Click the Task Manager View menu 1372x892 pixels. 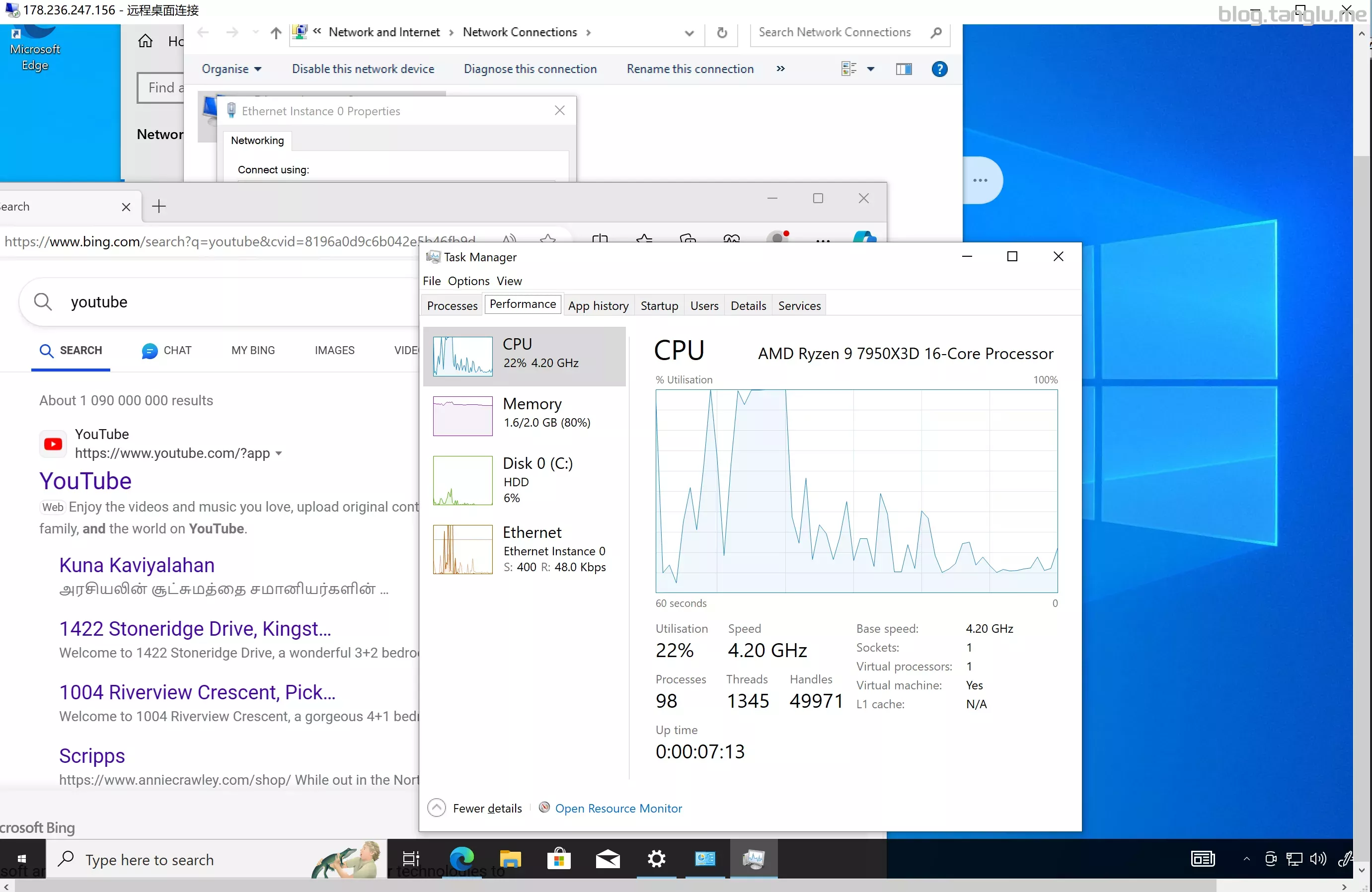pyautogui.click(x=510, y=281)
